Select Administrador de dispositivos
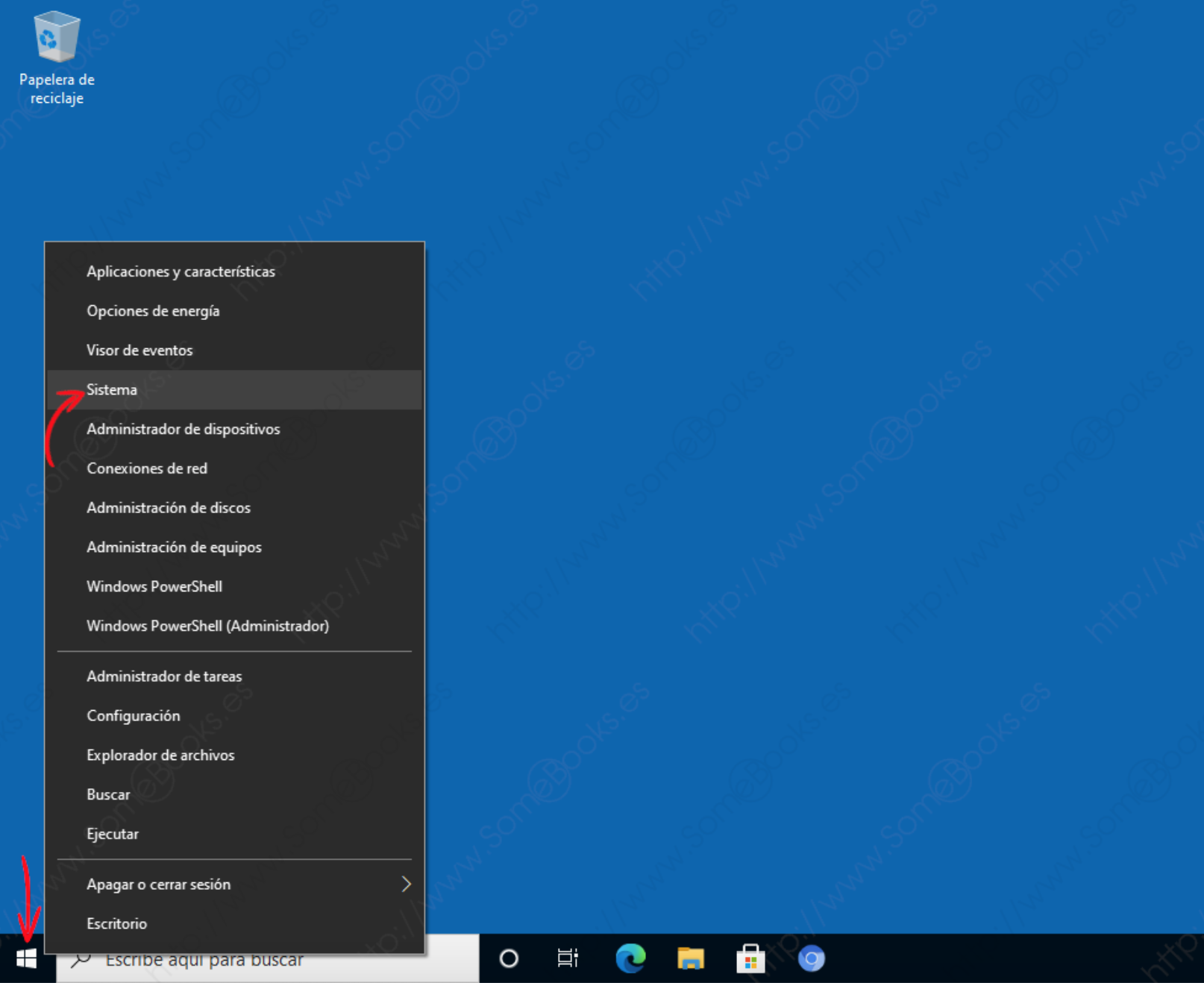The height and width of the screenshot is (983, 1204). click(183, 430)
